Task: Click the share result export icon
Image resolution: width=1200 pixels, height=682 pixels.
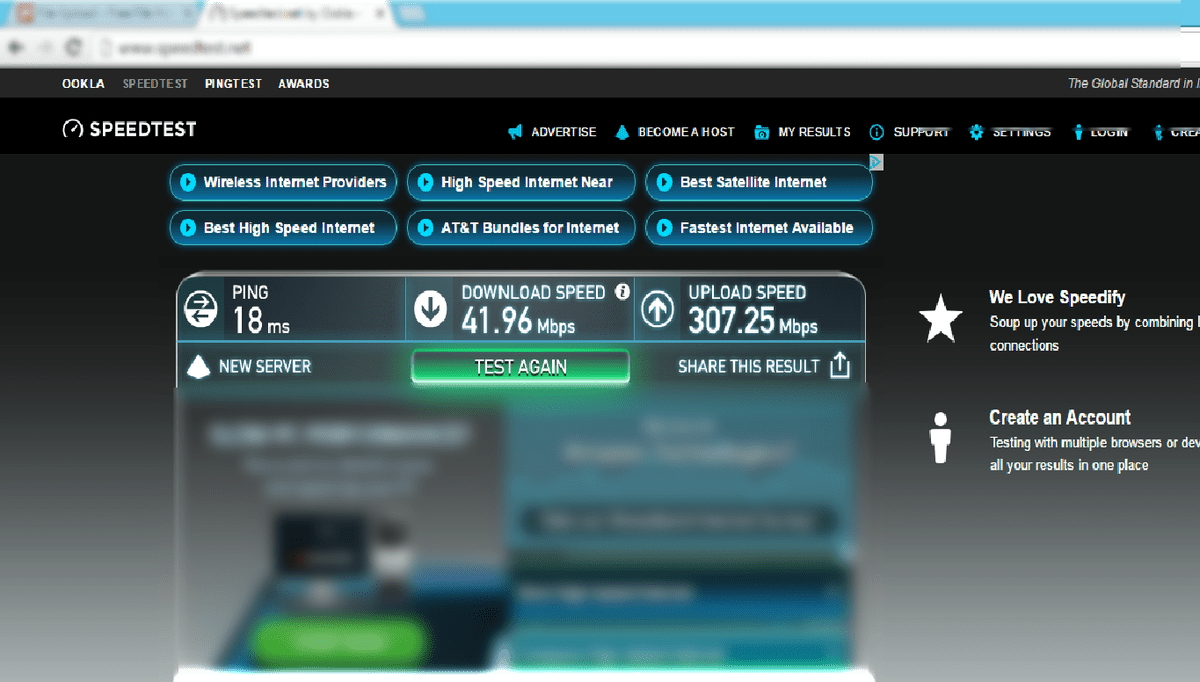Action: (x=840, y=365)
